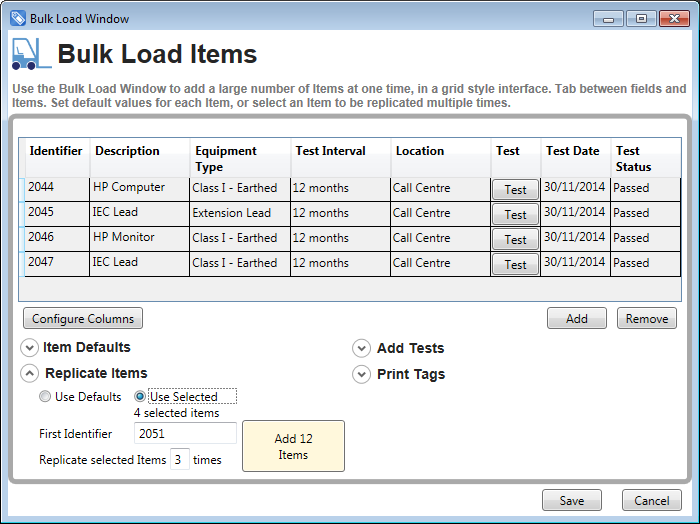Expand the Add Tests section

point(361,349)
